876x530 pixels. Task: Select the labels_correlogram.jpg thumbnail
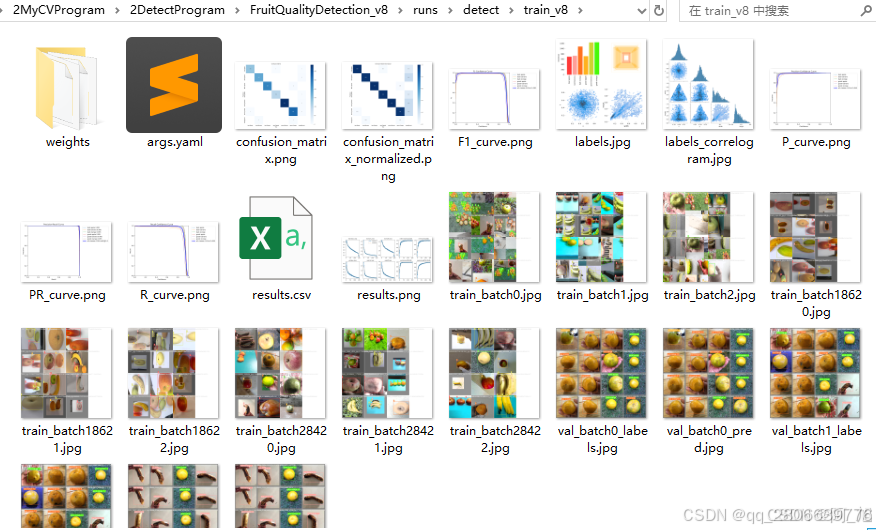point(708,84)
